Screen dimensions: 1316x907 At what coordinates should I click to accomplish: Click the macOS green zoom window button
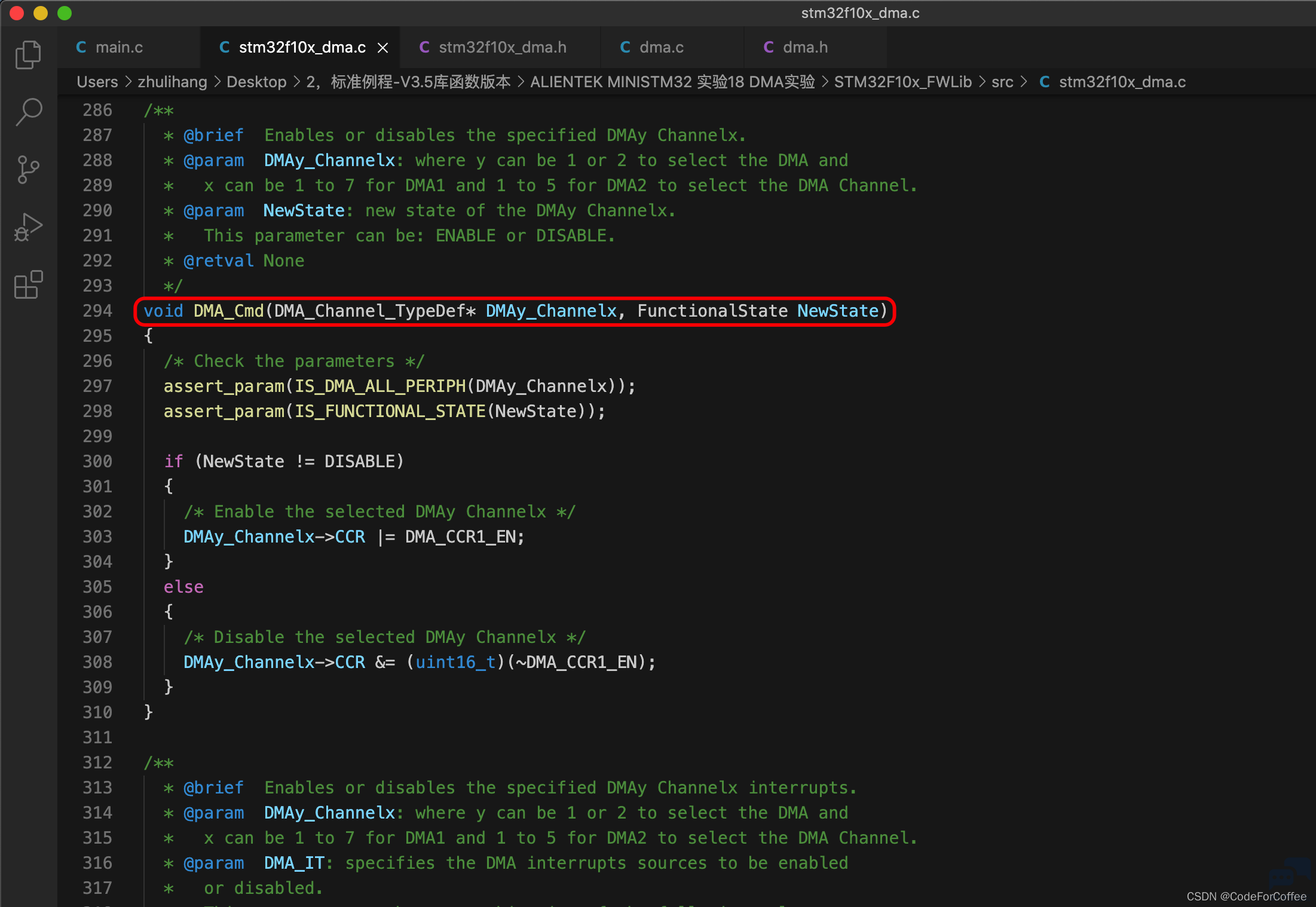point(65,13)
